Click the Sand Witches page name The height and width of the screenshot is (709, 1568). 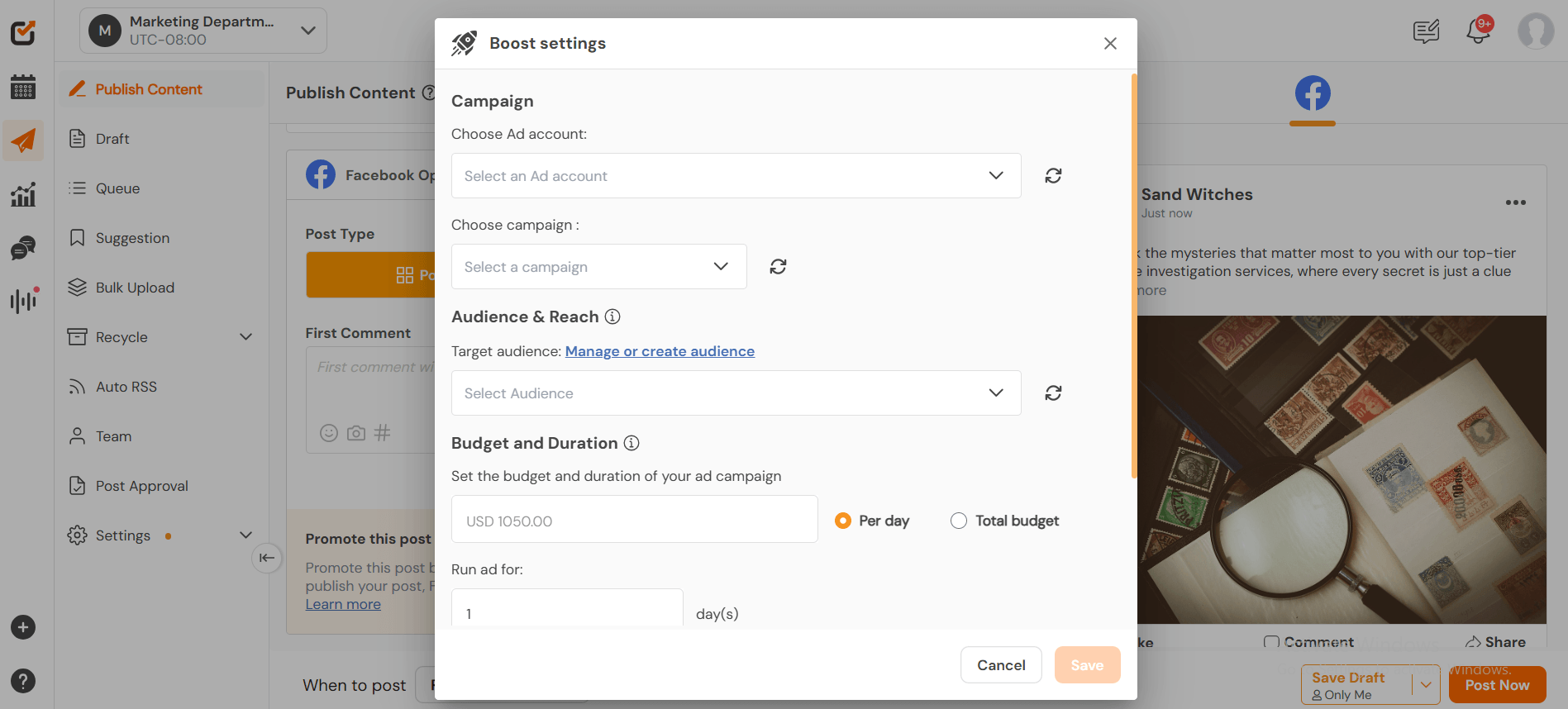[1197, 194]
